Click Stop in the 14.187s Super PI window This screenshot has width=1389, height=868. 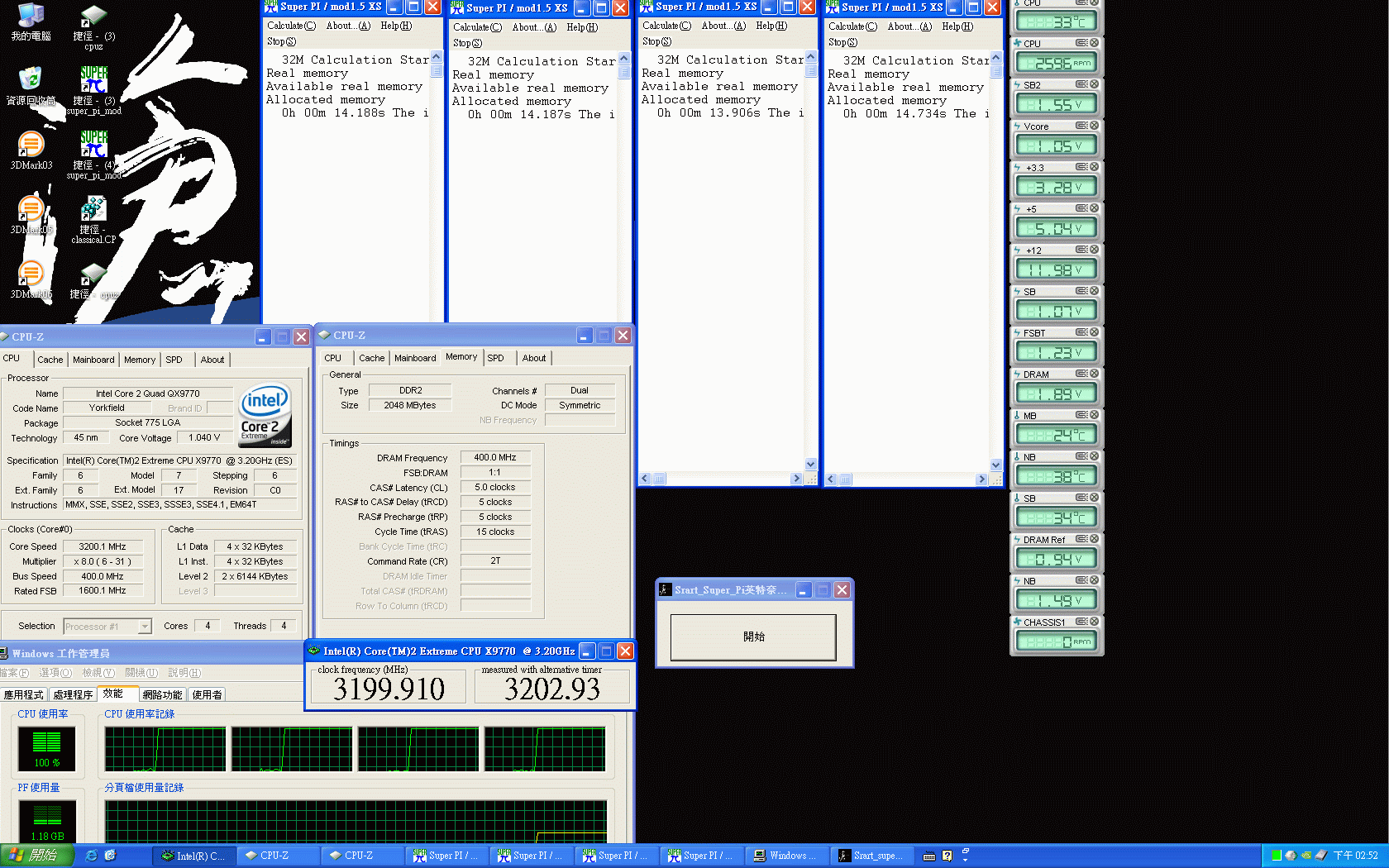pos(467,43)
